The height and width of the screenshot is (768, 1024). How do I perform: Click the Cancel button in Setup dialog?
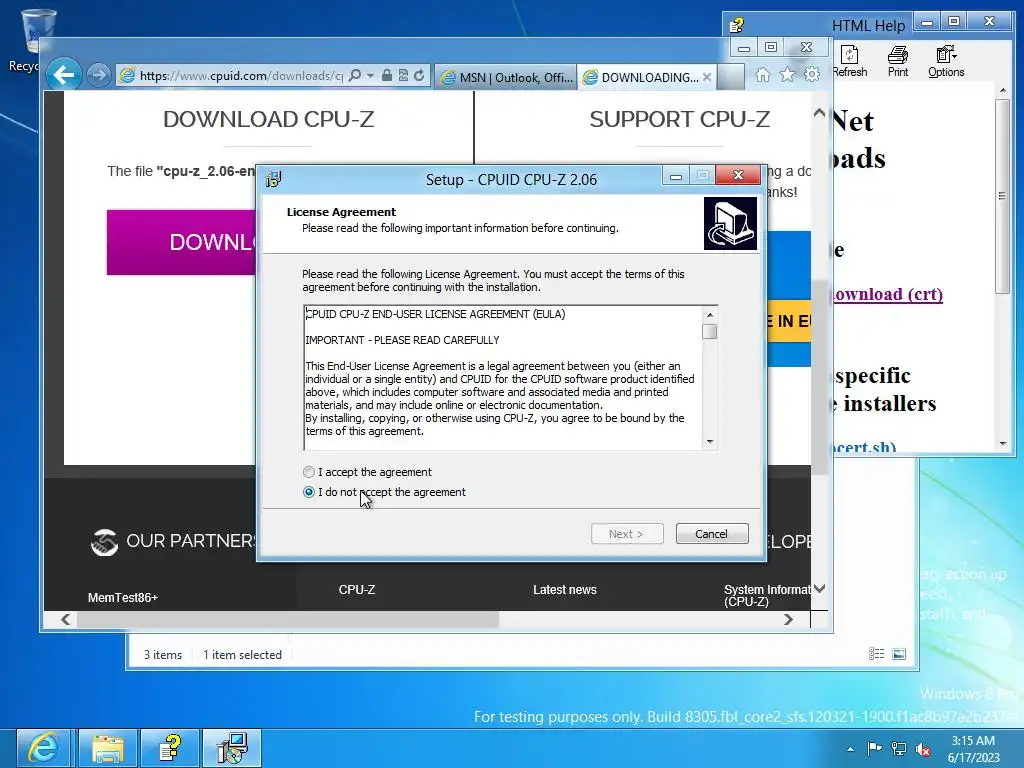click(712, 534)
